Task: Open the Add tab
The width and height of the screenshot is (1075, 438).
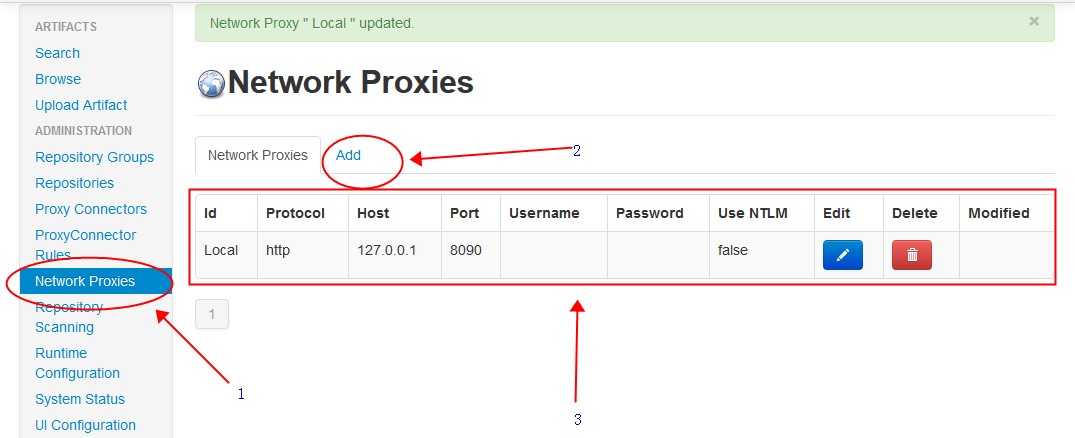Action: pyautogui.click(x=348, y=155)
